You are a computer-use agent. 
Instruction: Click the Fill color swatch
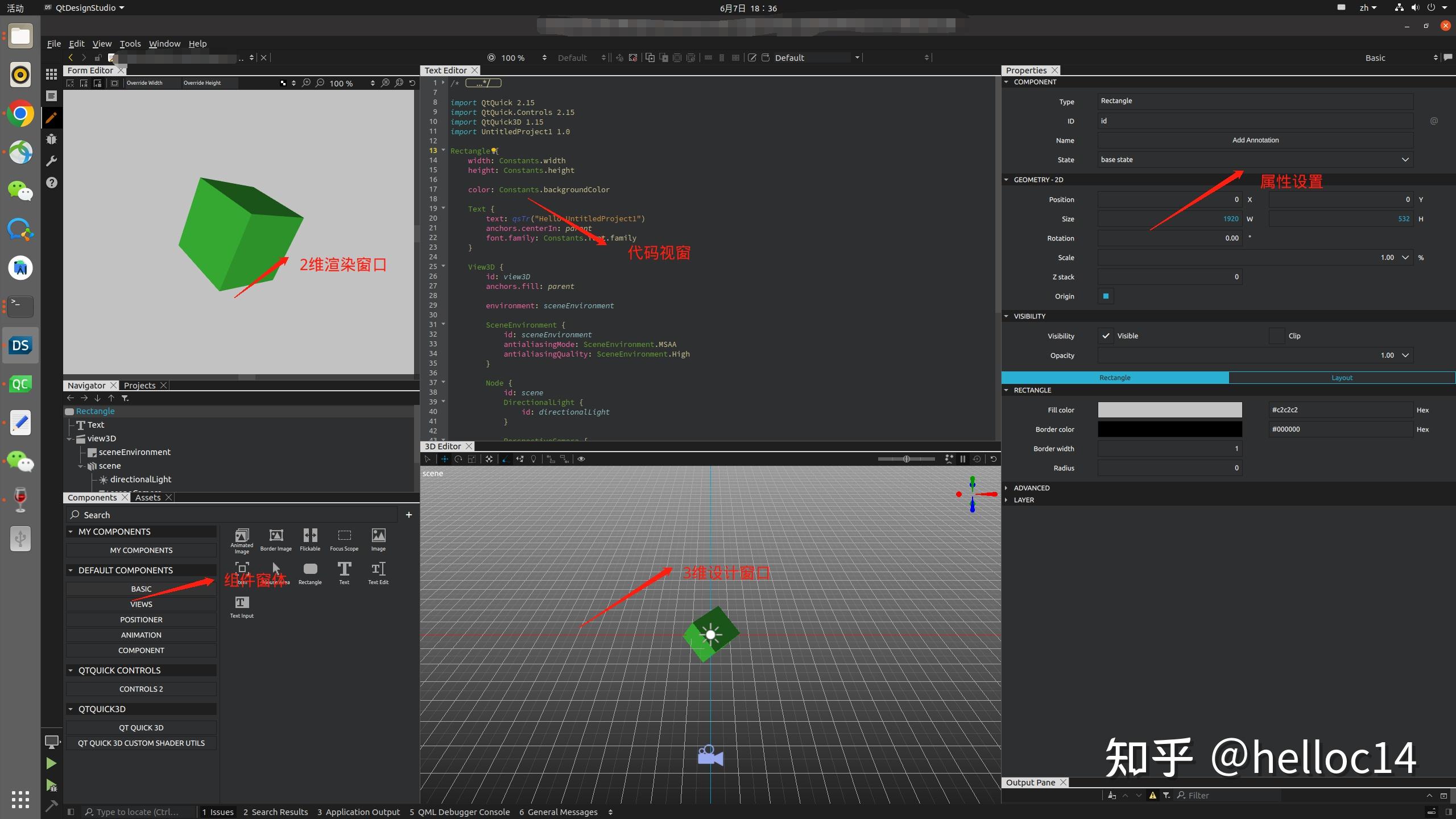[x=1169, y=410]
